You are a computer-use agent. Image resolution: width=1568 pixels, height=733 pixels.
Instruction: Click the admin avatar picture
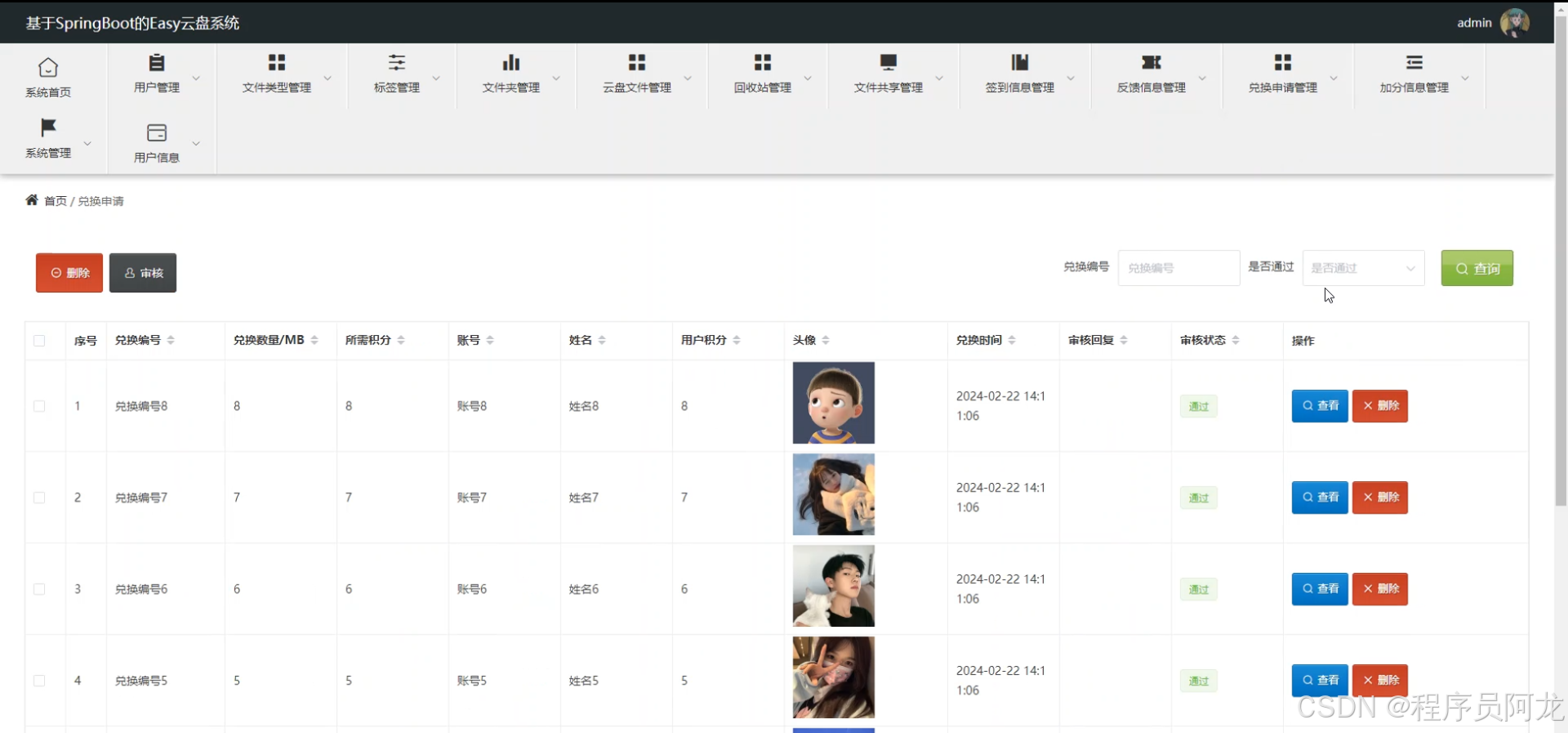click(1515, 23)
